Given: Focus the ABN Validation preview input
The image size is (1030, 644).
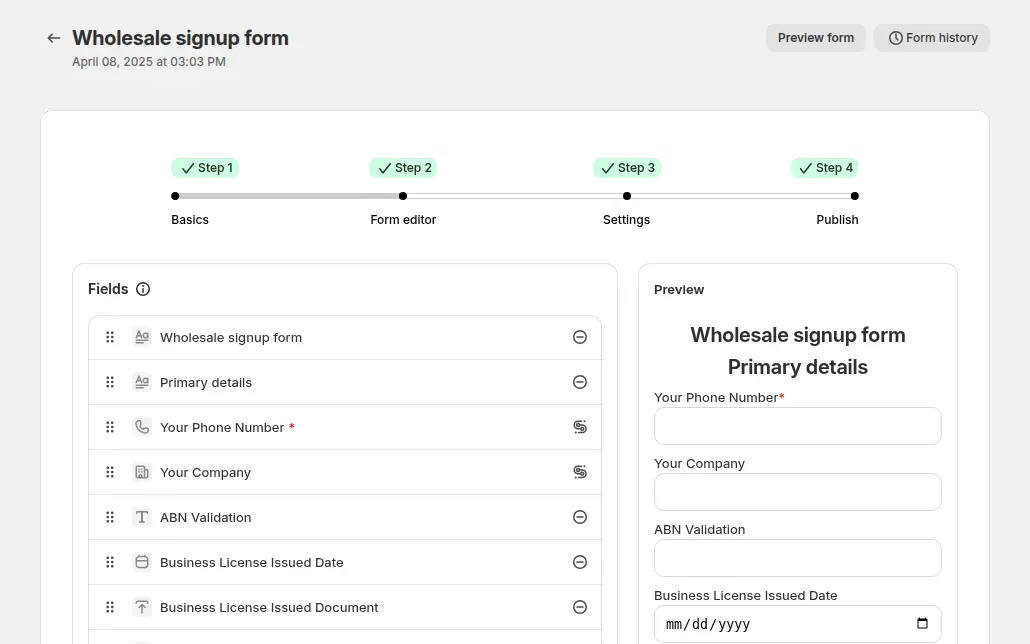Looking at the screenshot, I should pos(797,559).
